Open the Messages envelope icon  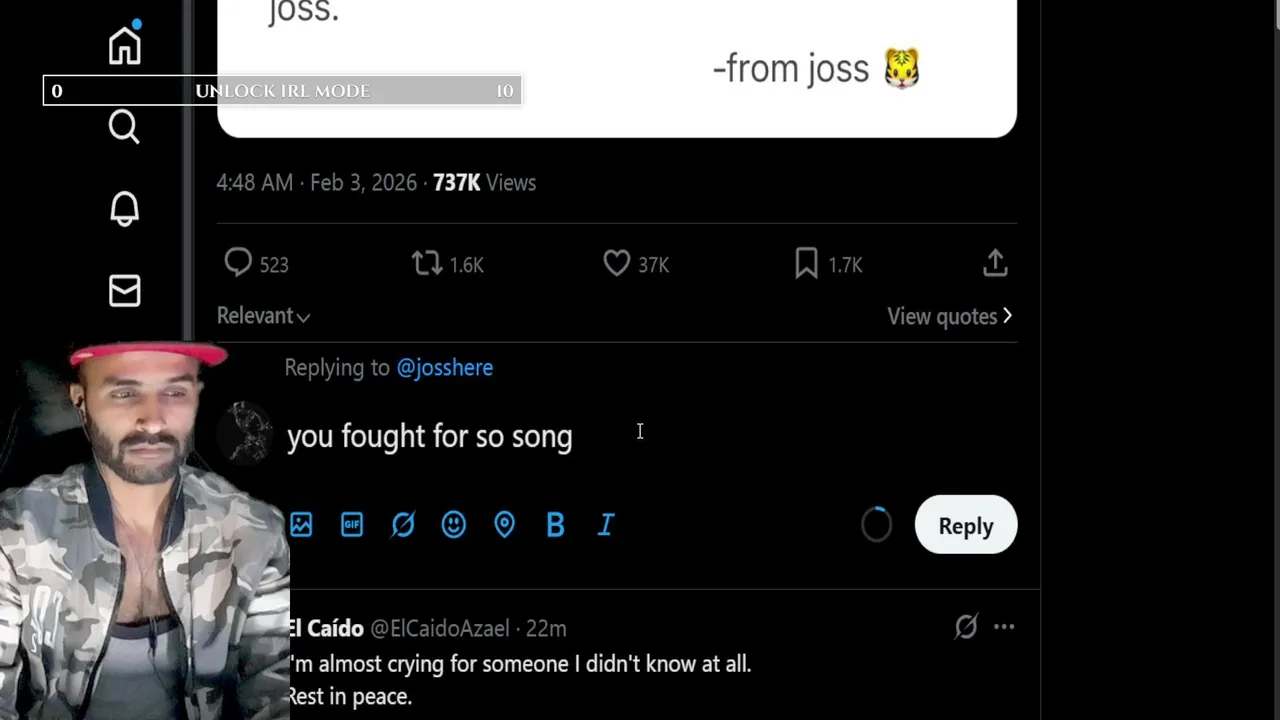[x=124, y=291]
